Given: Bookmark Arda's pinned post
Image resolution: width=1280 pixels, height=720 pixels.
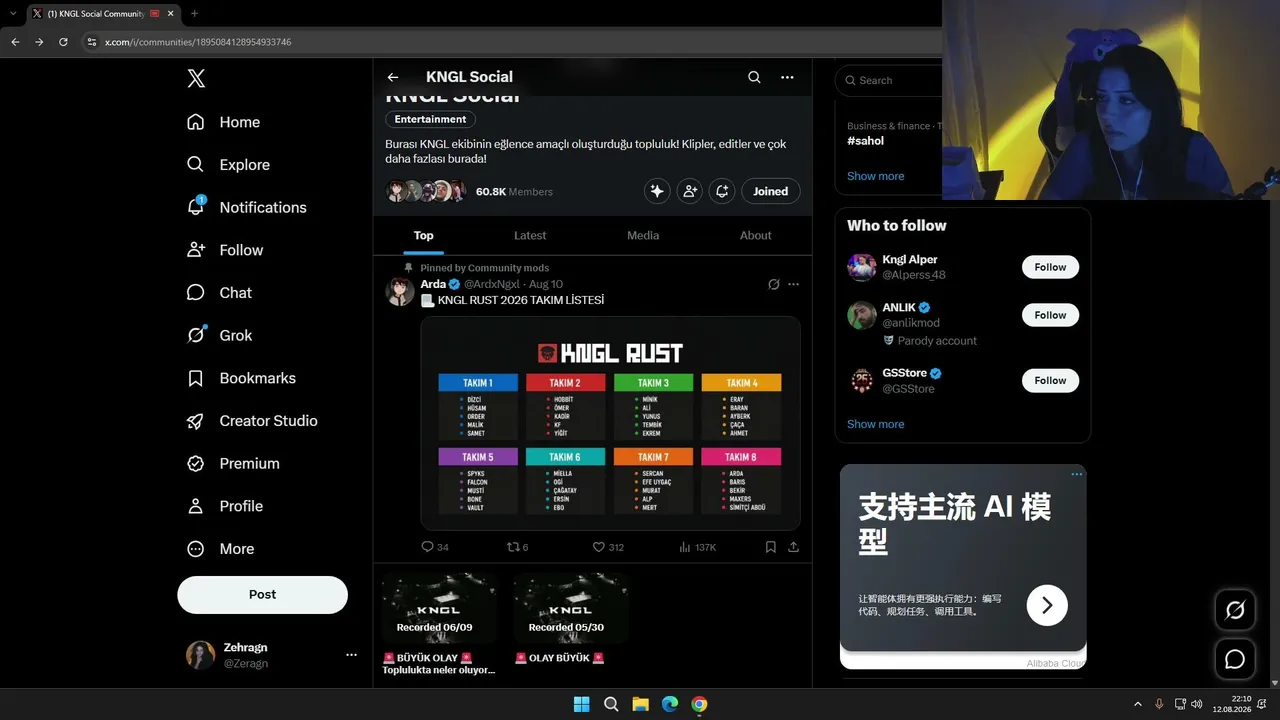Looking at the screenshot, I should pyautogui.click(x=770, y=547).
